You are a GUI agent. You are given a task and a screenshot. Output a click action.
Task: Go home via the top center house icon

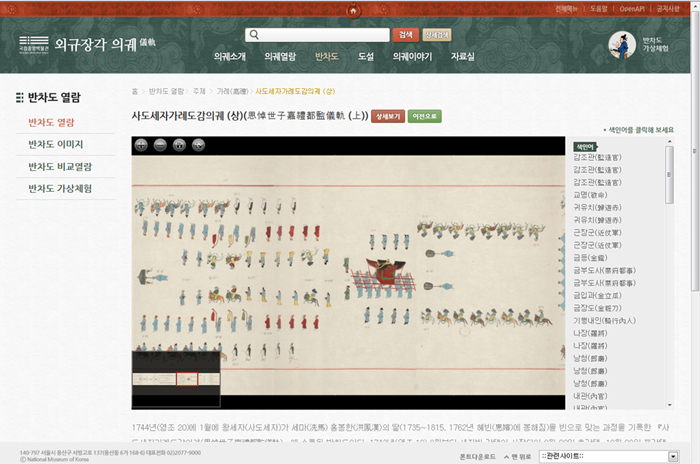(353, 11)
